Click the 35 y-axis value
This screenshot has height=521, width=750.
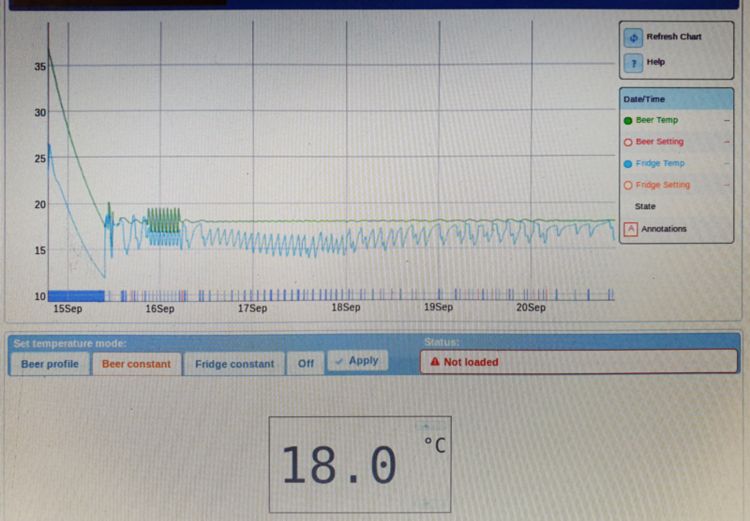coord(40,67)
